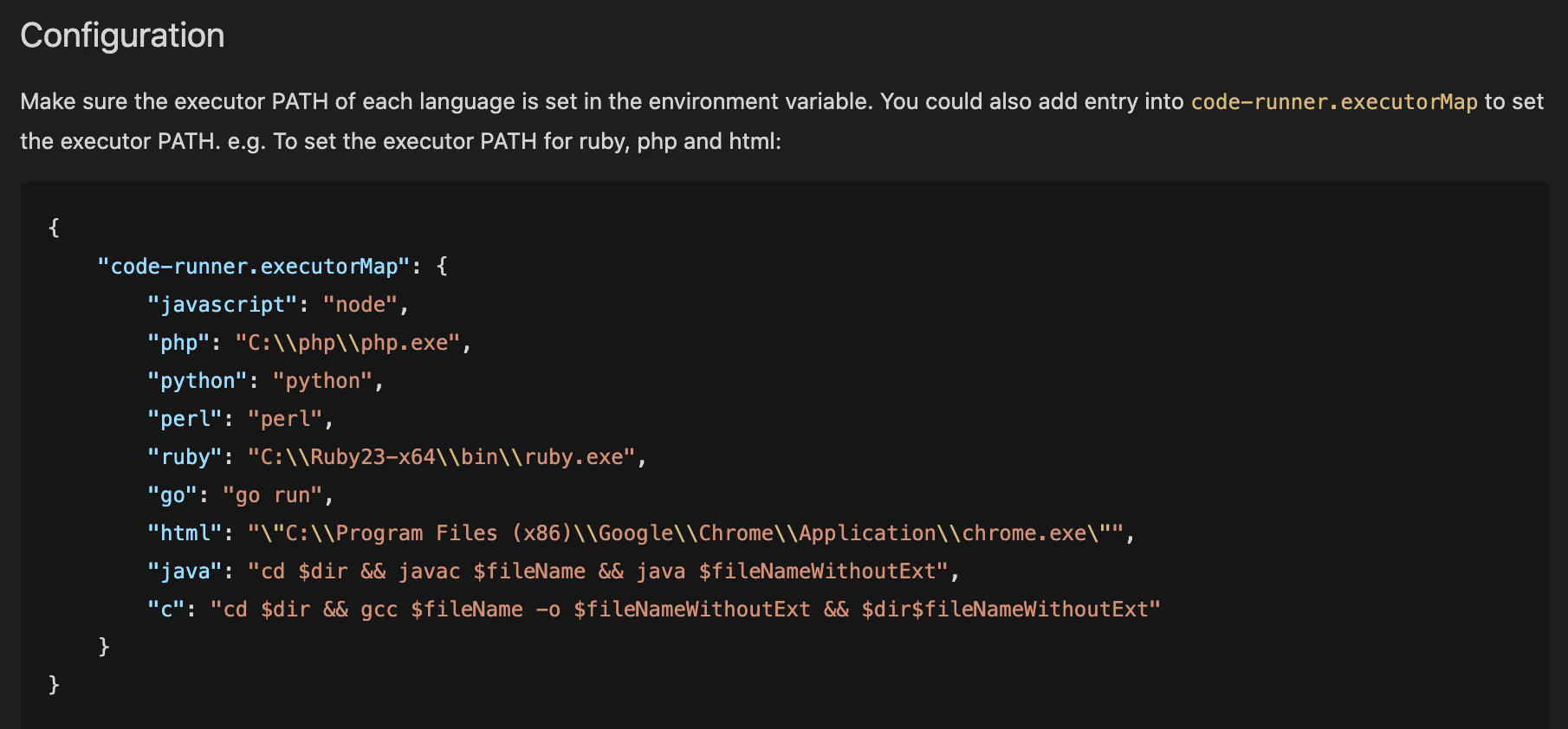Image resolution: width=1568 pixels, height=729 pixels.
Task: Click the "node" value
Action: [360, 305]
